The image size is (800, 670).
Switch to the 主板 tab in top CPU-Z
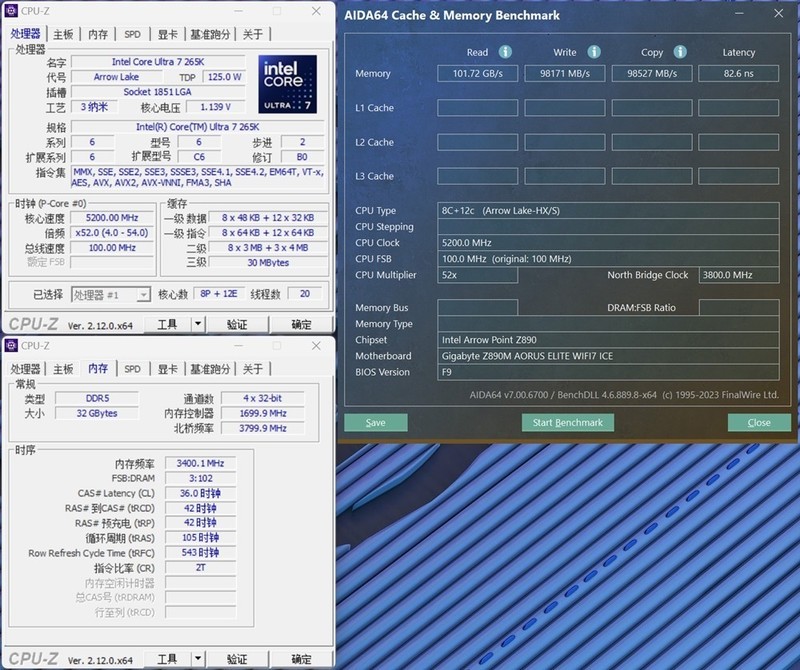63,33
